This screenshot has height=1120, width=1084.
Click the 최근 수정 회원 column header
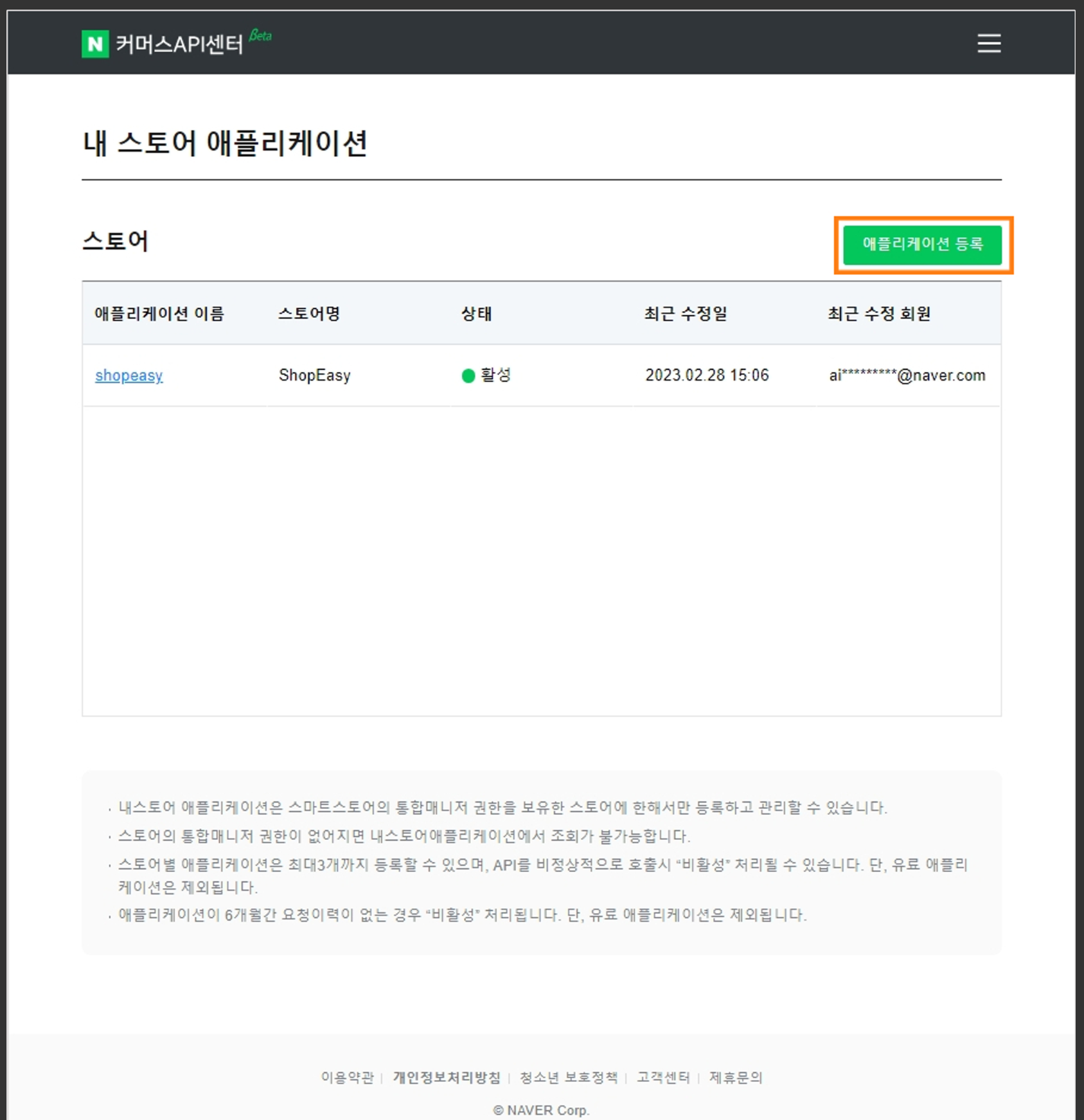(x=880, y=314)
